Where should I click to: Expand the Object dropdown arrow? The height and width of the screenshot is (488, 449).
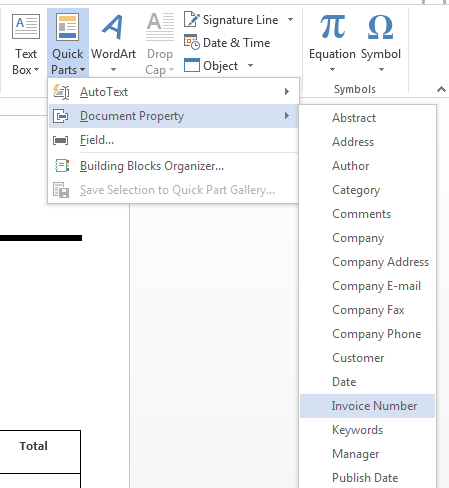[250, 65]
